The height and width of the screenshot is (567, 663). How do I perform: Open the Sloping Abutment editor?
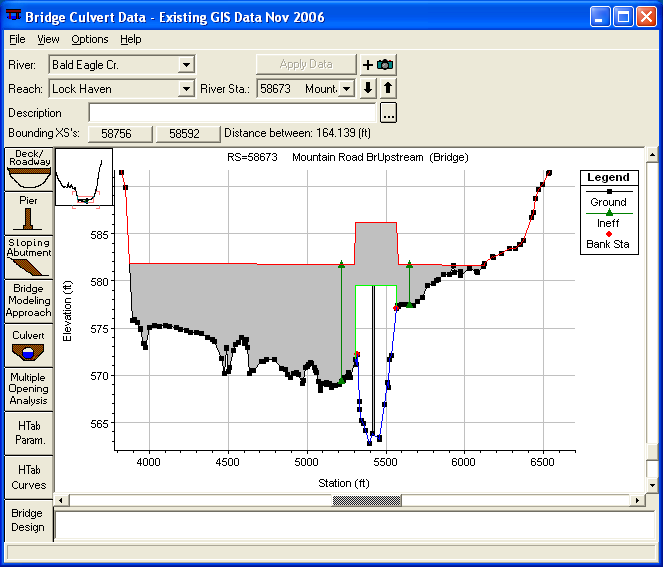pos(28,256)
